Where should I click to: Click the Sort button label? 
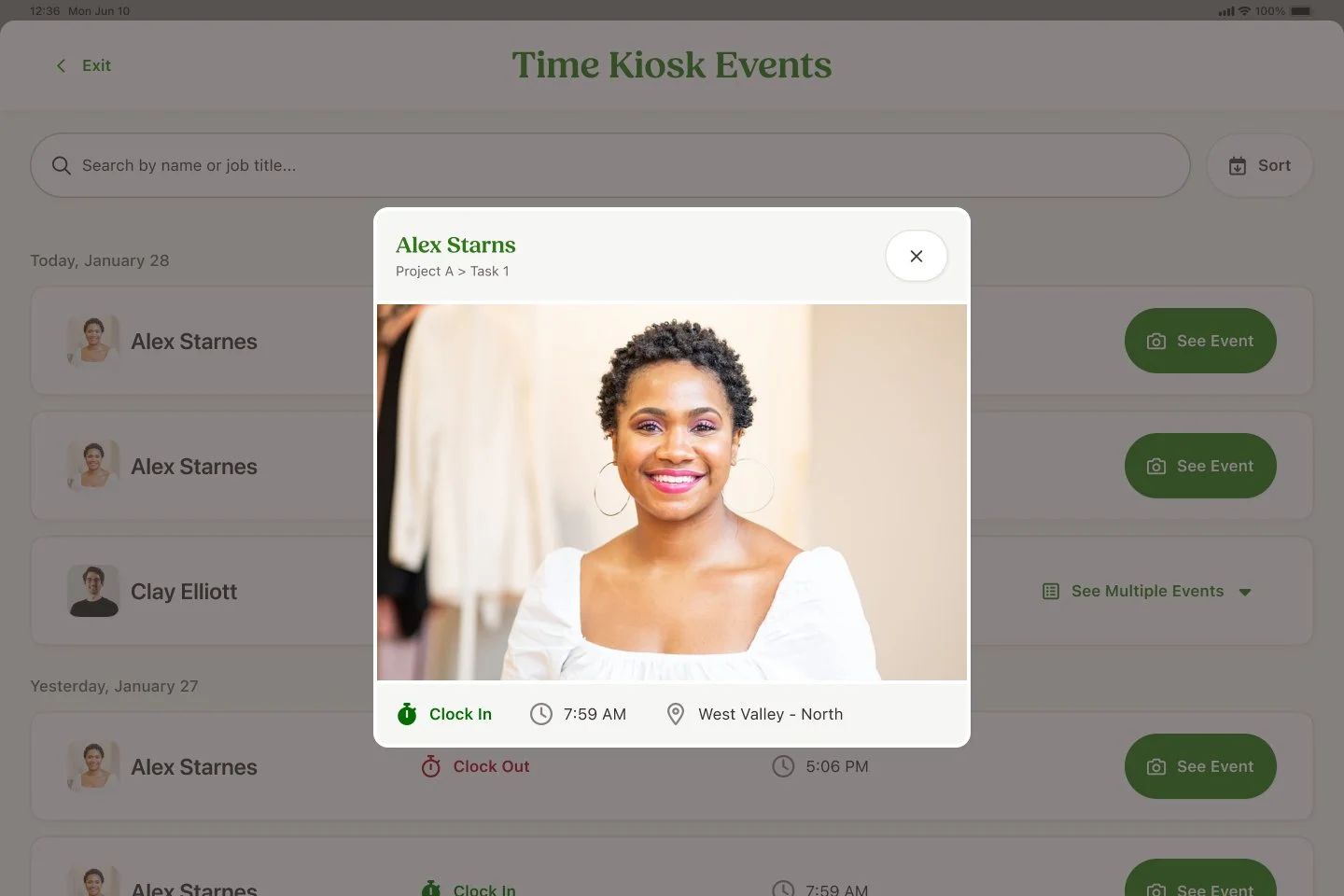click(1274, 165)
